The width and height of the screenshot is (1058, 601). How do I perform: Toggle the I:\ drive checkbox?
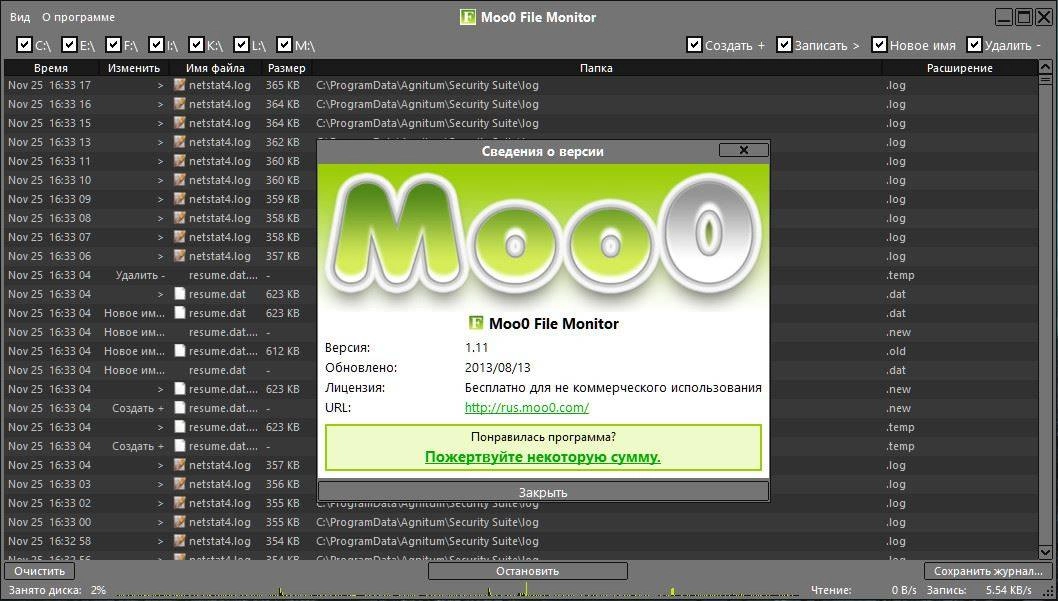[x=156, y=45]
